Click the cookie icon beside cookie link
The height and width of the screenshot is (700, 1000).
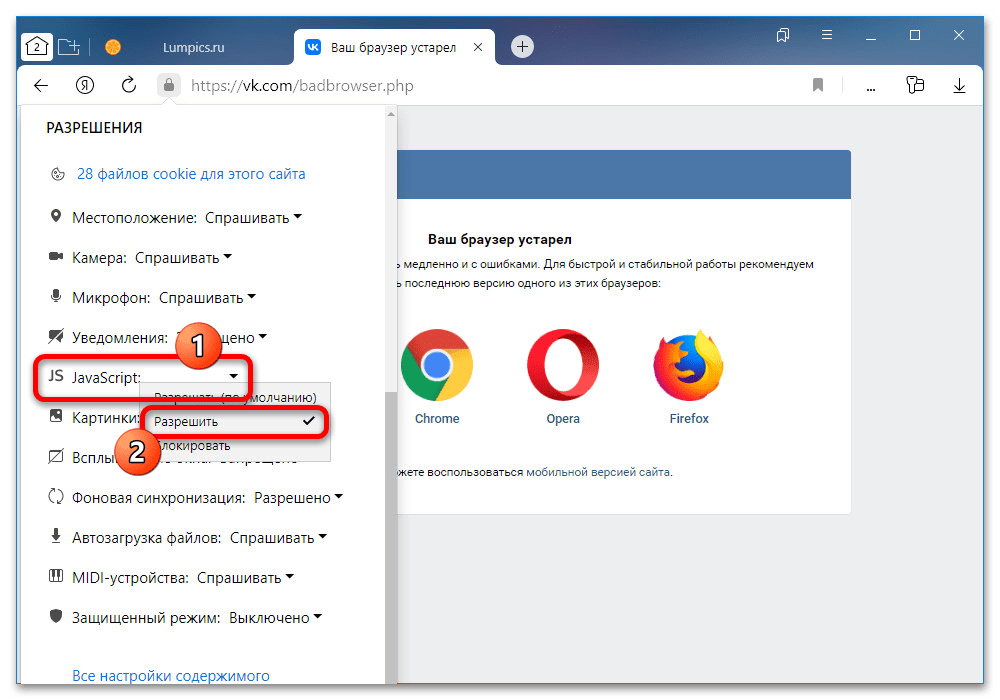57,174
